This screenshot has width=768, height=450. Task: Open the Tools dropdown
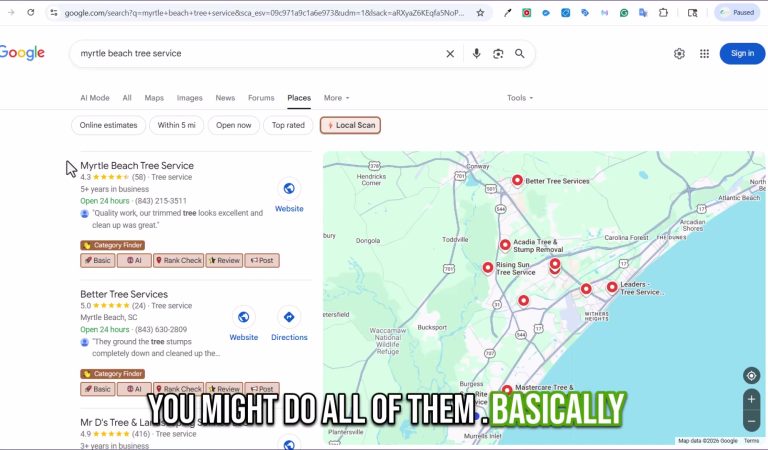520,98
